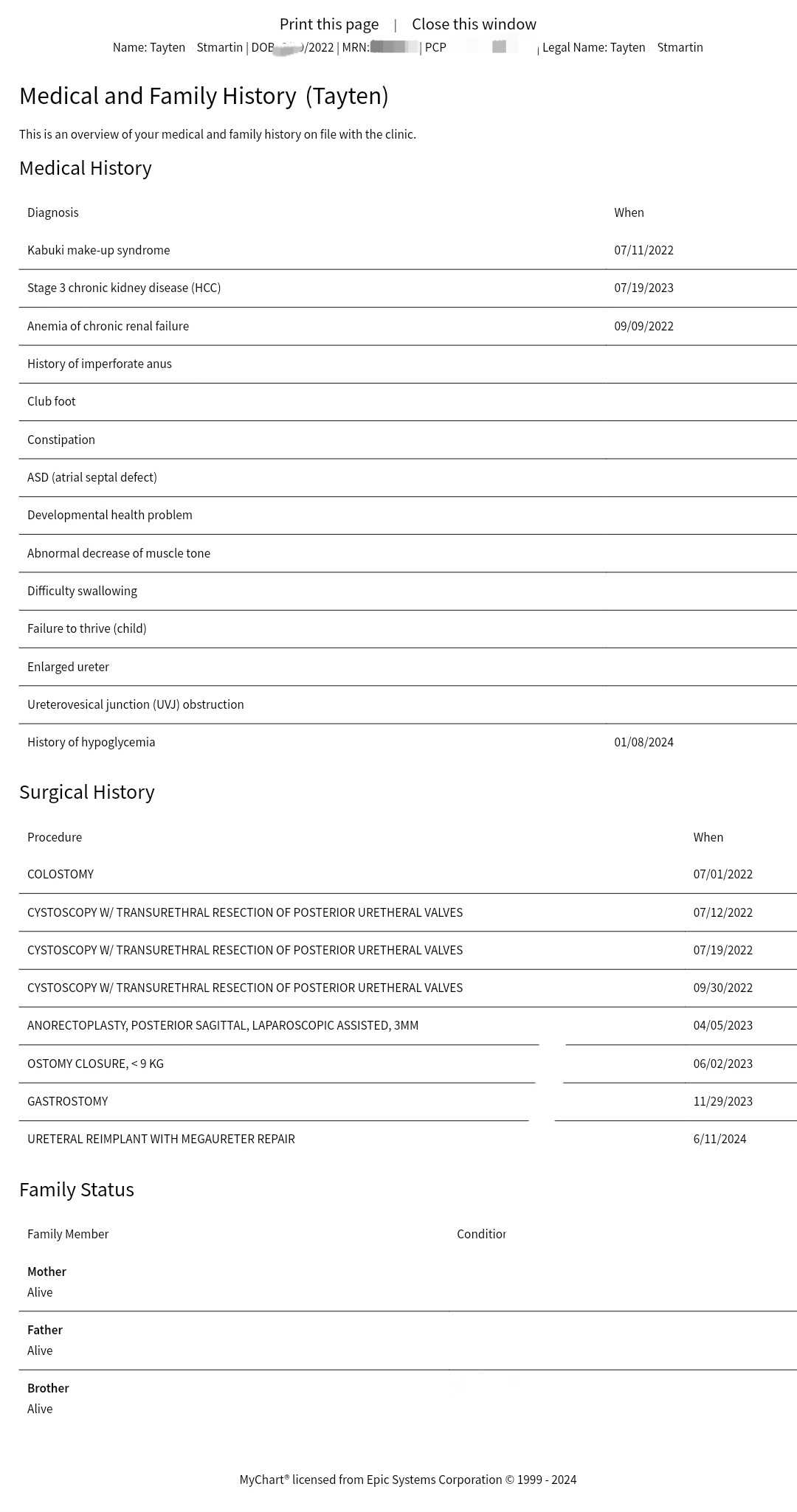Image resolution: width=797 pixels, height=1512 pixels.
Task: Select Anemia of chronic renal failure row
Action: click(x=108, y=326)
